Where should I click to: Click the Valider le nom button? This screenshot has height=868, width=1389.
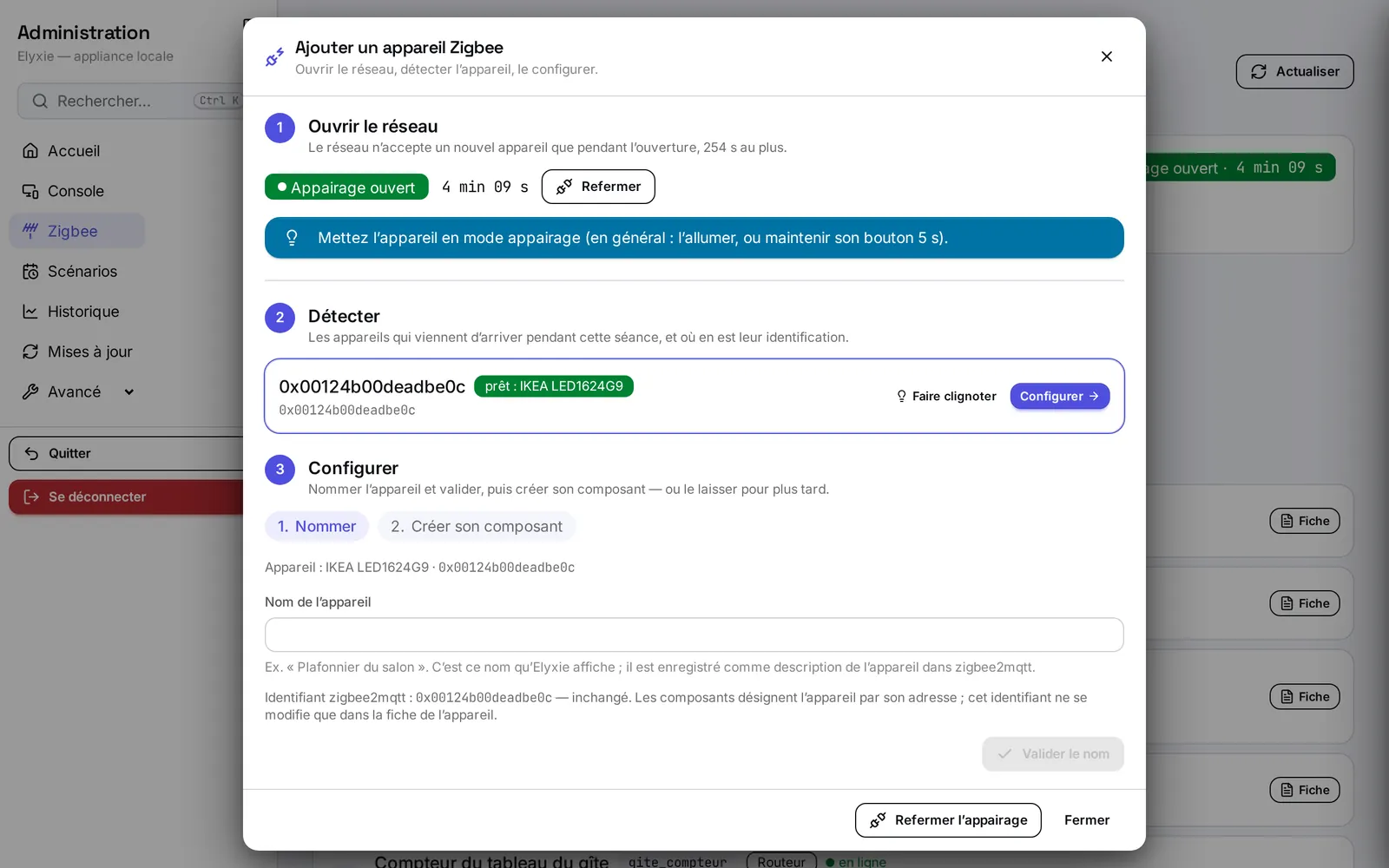point(1053,753)
